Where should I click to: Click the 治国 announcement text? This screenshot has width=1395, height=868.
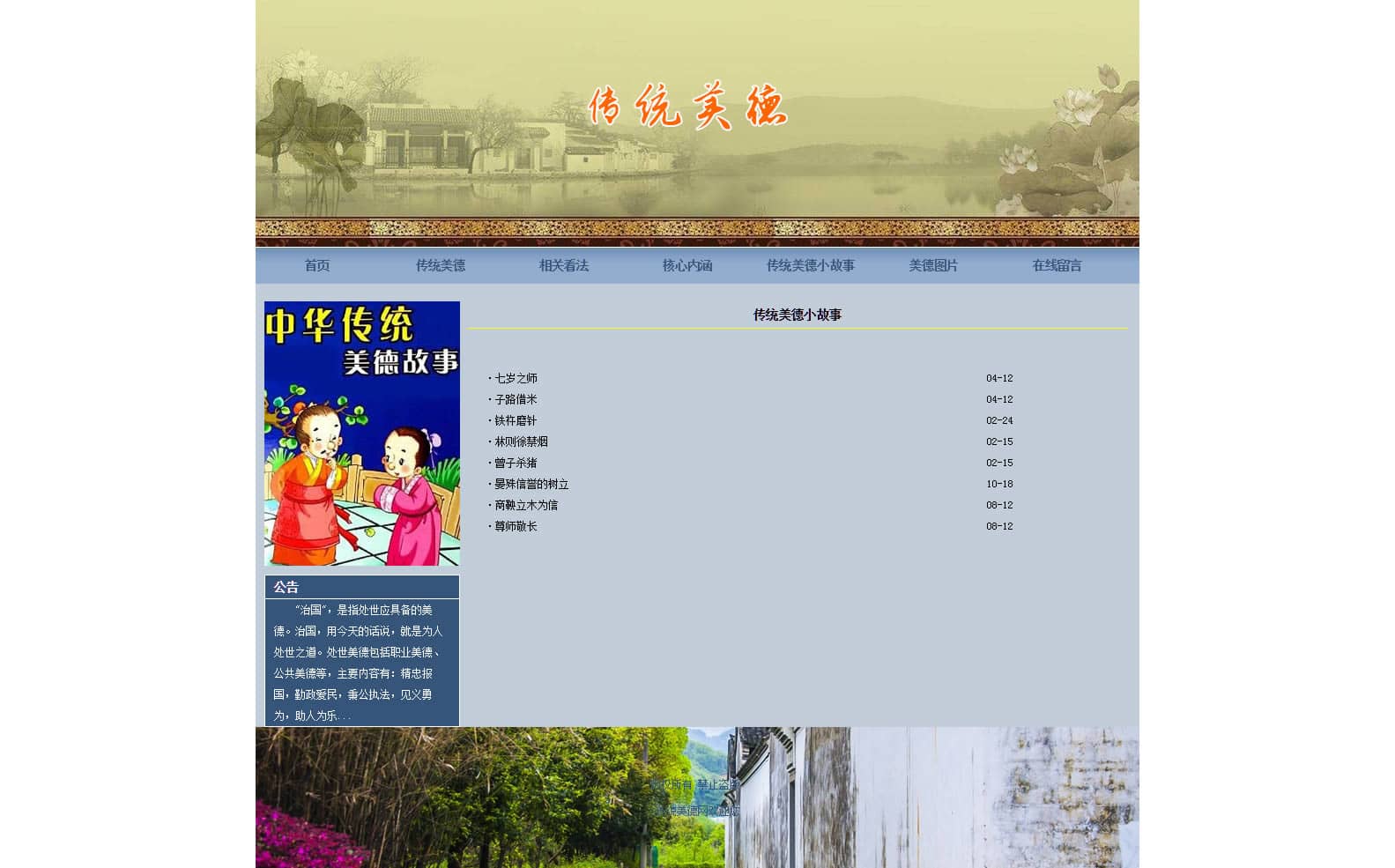pyautogui.click(x=358, y=662)
